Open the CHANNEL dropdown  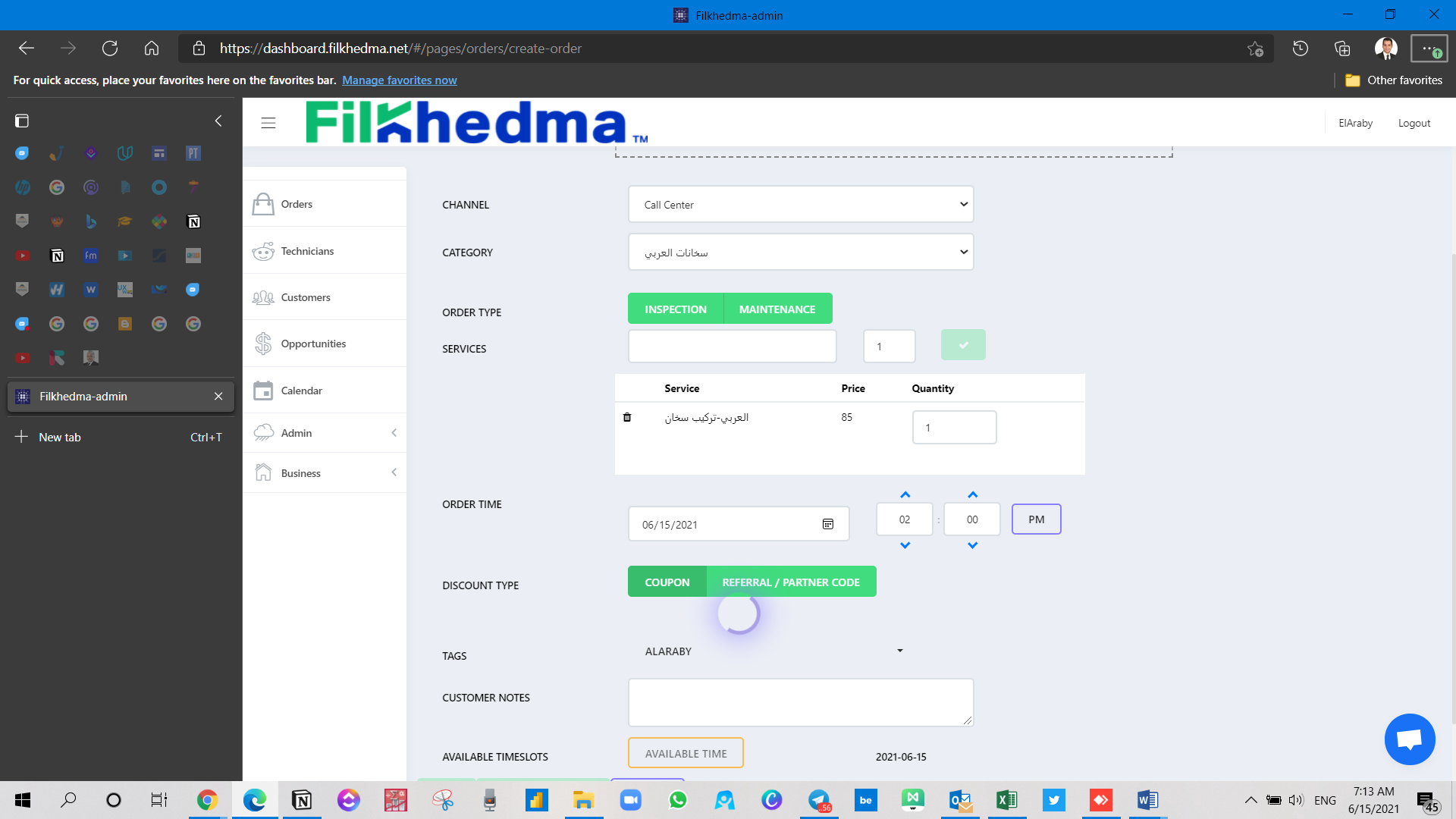click(800, 205)
